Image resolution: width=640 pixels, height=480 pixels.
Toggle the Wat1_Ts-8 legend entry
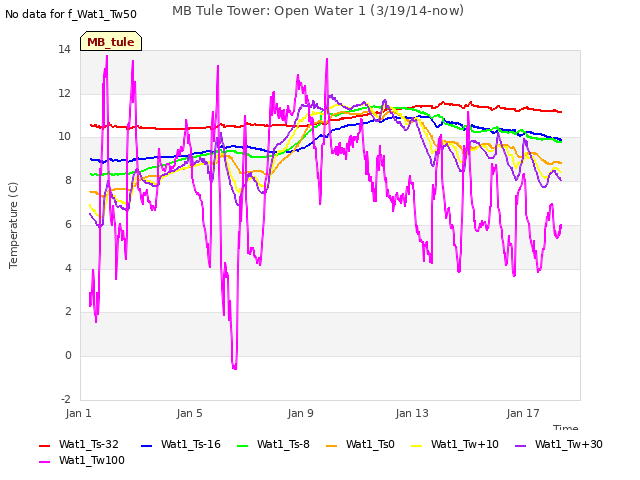273,444
